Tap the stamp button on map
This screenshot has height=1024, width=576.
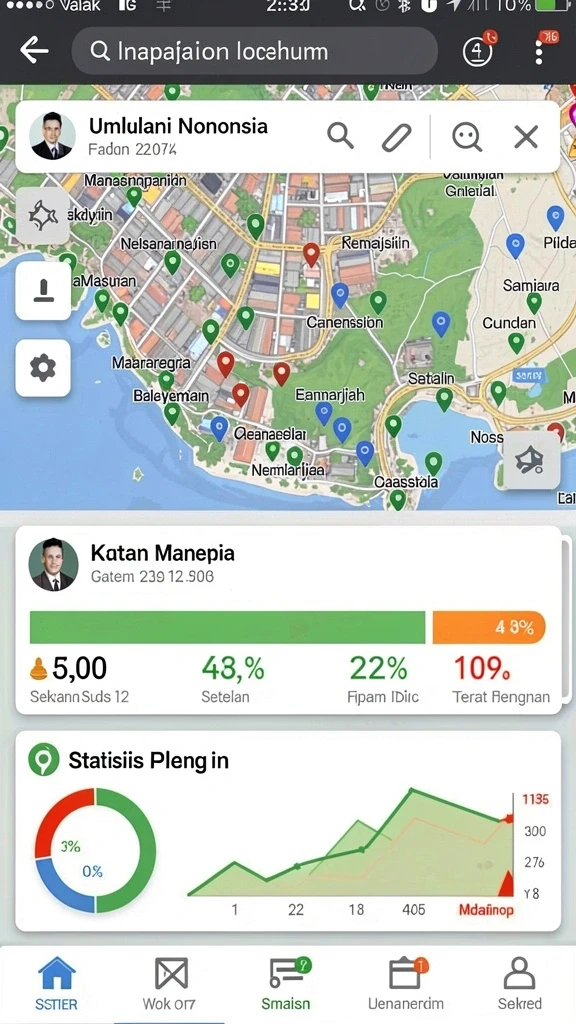click(x=43, y=291)
